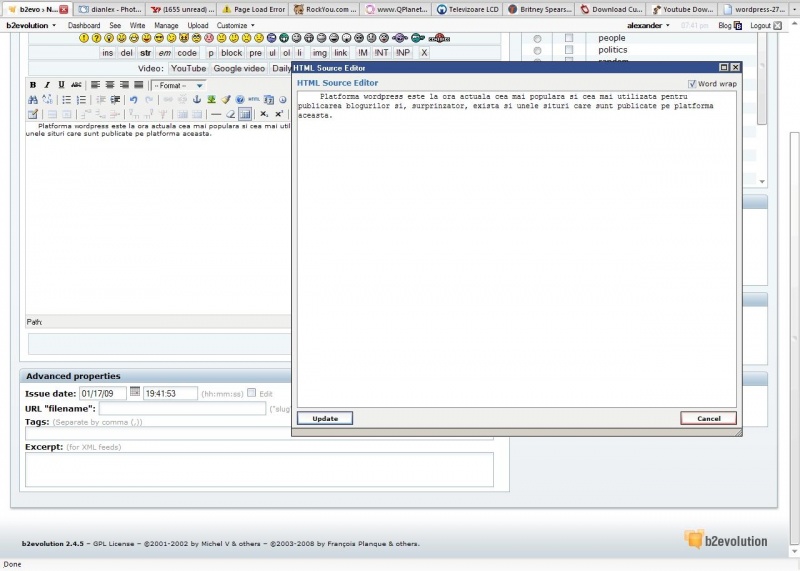Open b2evolution menu dropdown

31,25
